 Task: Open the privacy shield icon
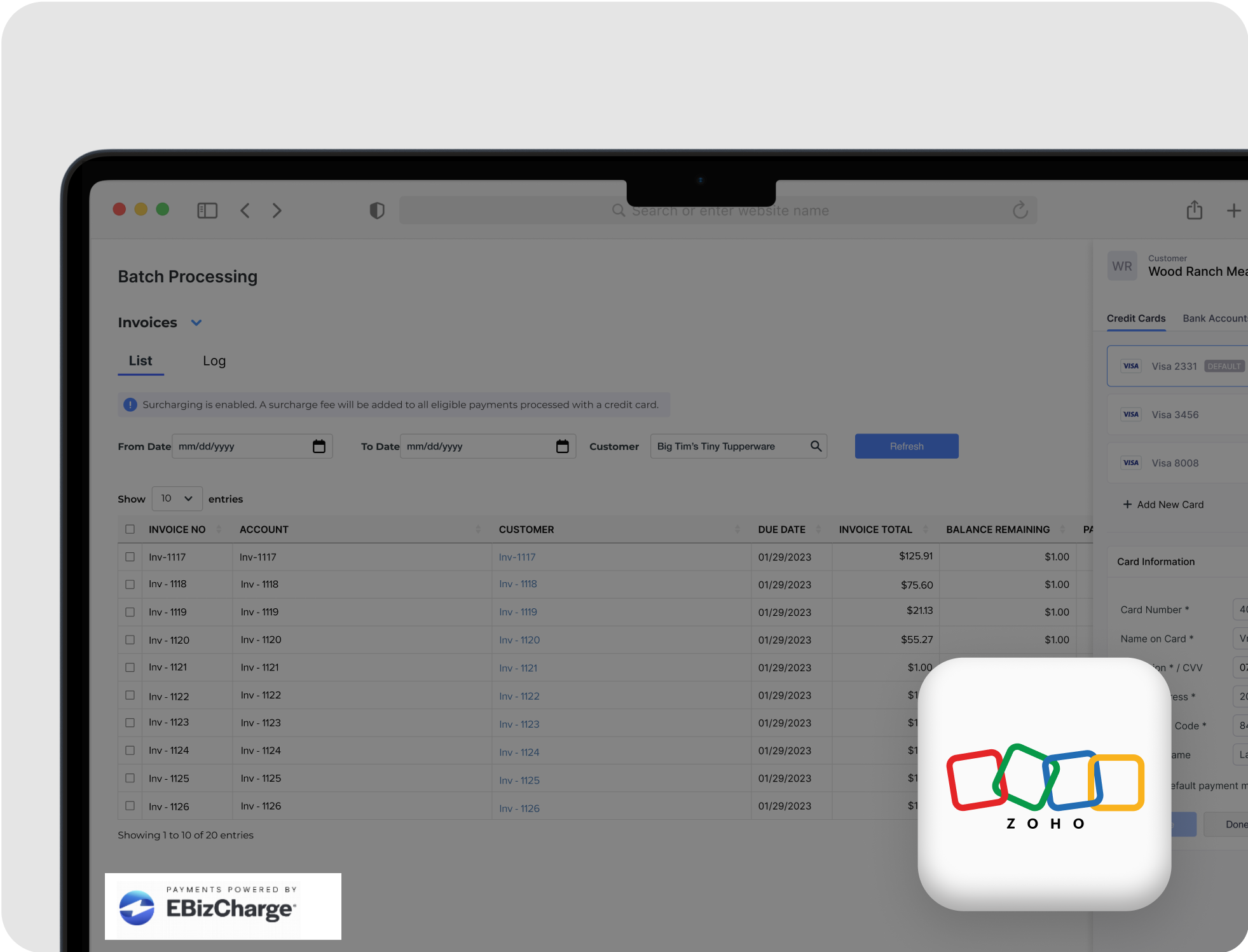tap(377, 210)
